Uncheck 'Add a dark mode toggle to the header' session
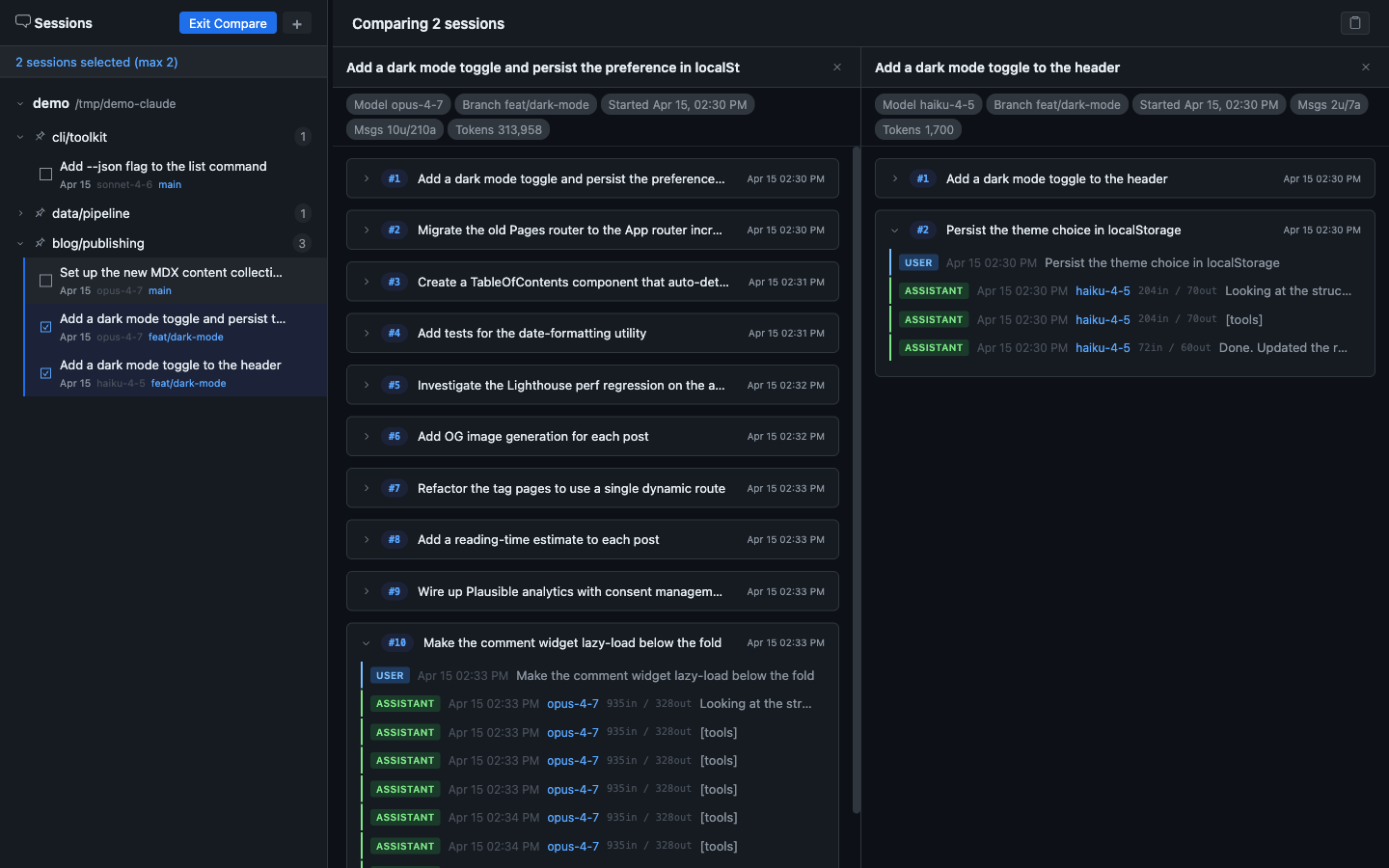The height and width of the screenshot is (868, 1389). (x=45, y=373)
